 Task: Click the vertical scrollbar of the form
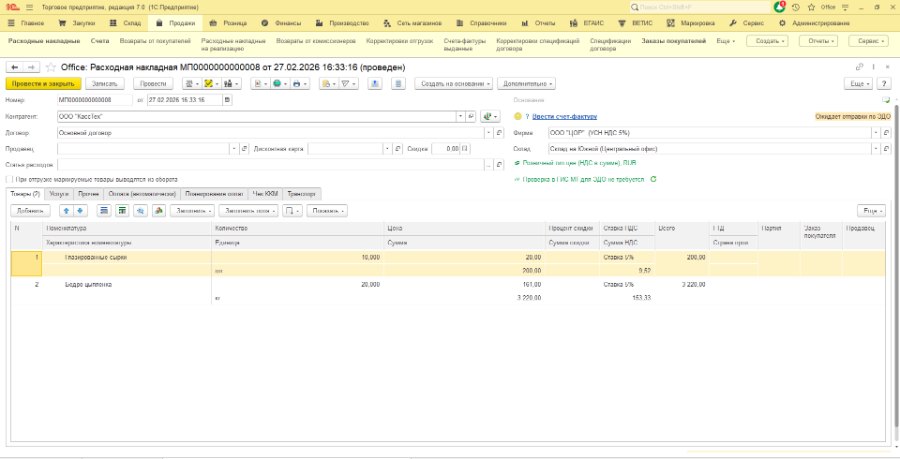click(896, 264)
